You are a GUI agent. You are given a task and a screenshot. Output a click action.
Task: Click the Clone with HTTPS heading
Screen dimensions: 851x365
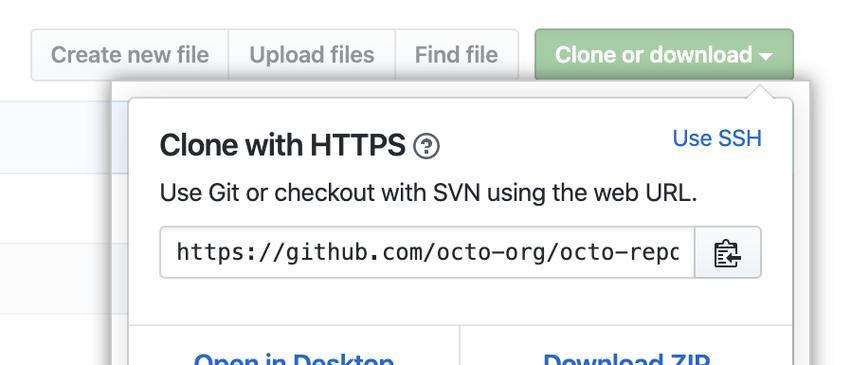(282, 145)
